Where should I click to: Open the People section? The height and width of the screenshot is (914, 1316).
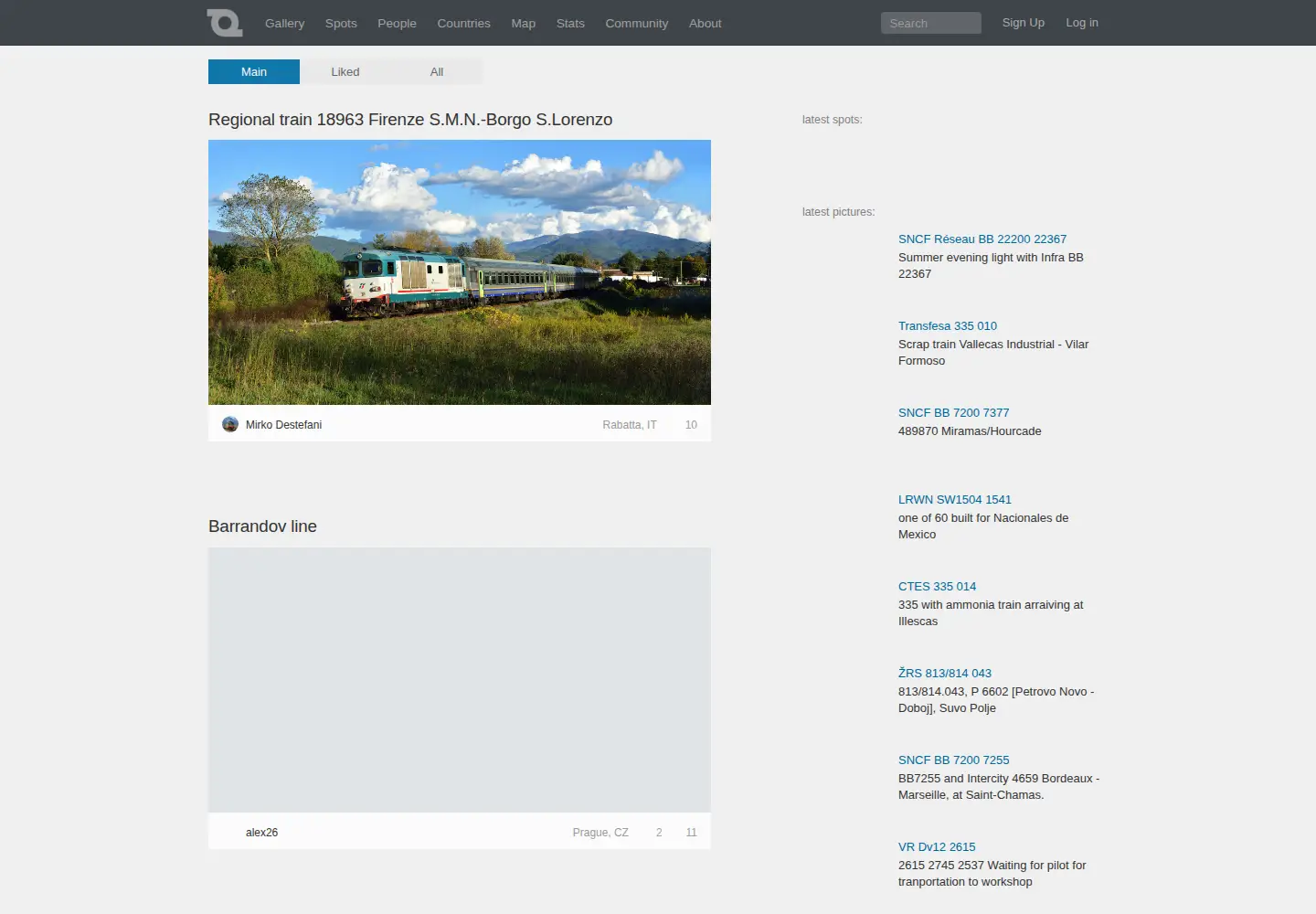point(397,23)
